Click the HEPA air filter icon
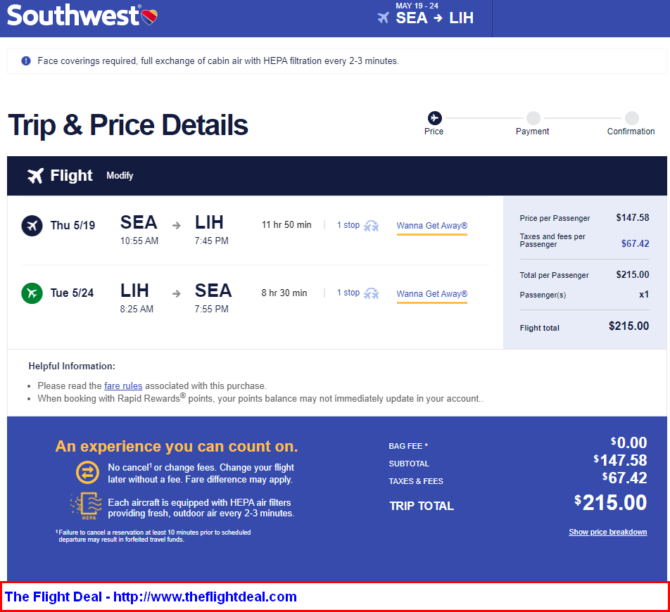Screen dimensions: 670x612 point(86,506)
